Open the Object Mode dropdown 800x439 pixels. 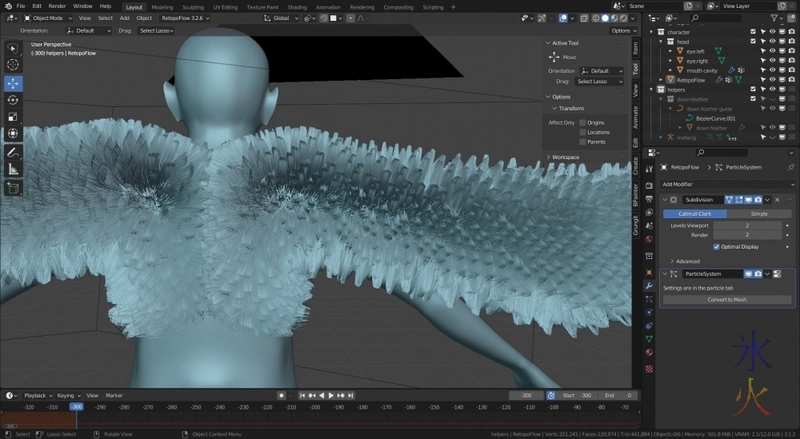tap(47, 18)
